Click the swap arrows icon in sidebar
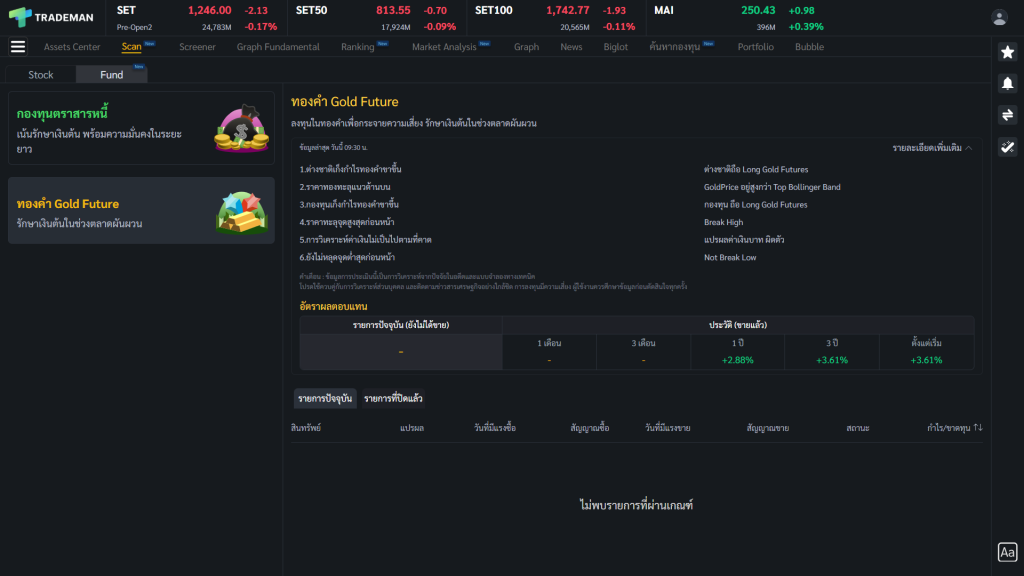1024x576 pixels. coord(1007,115)
